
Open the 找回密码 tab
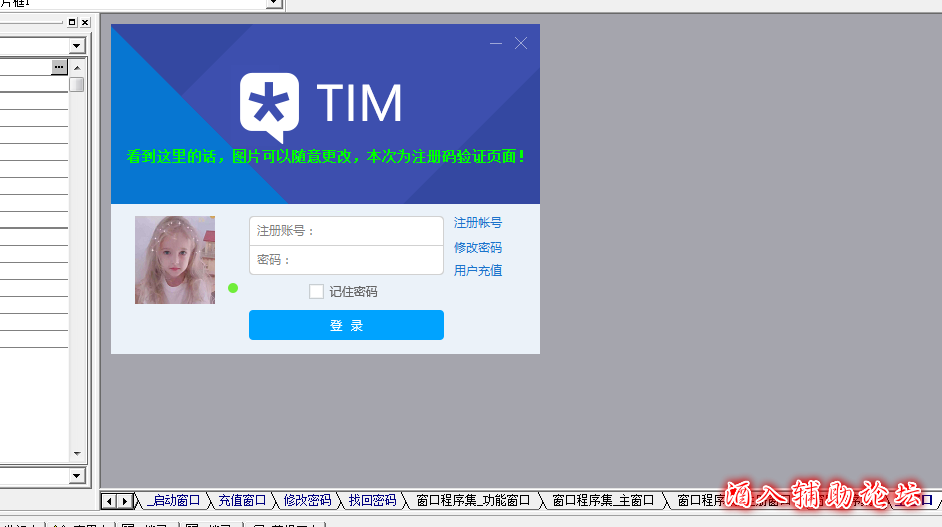point(372,501)
